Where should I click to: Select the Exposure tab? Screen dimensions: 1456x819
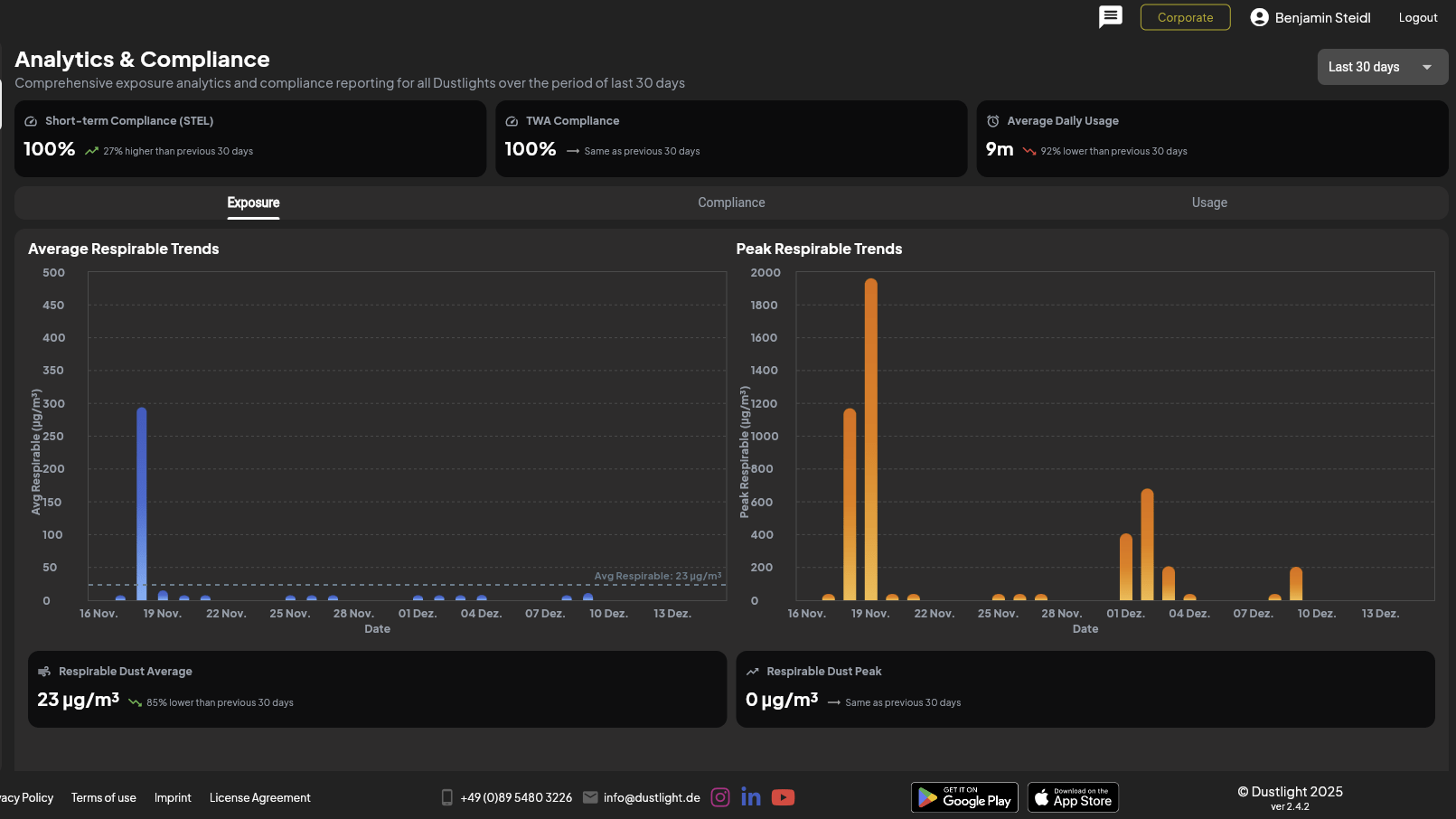253,202
